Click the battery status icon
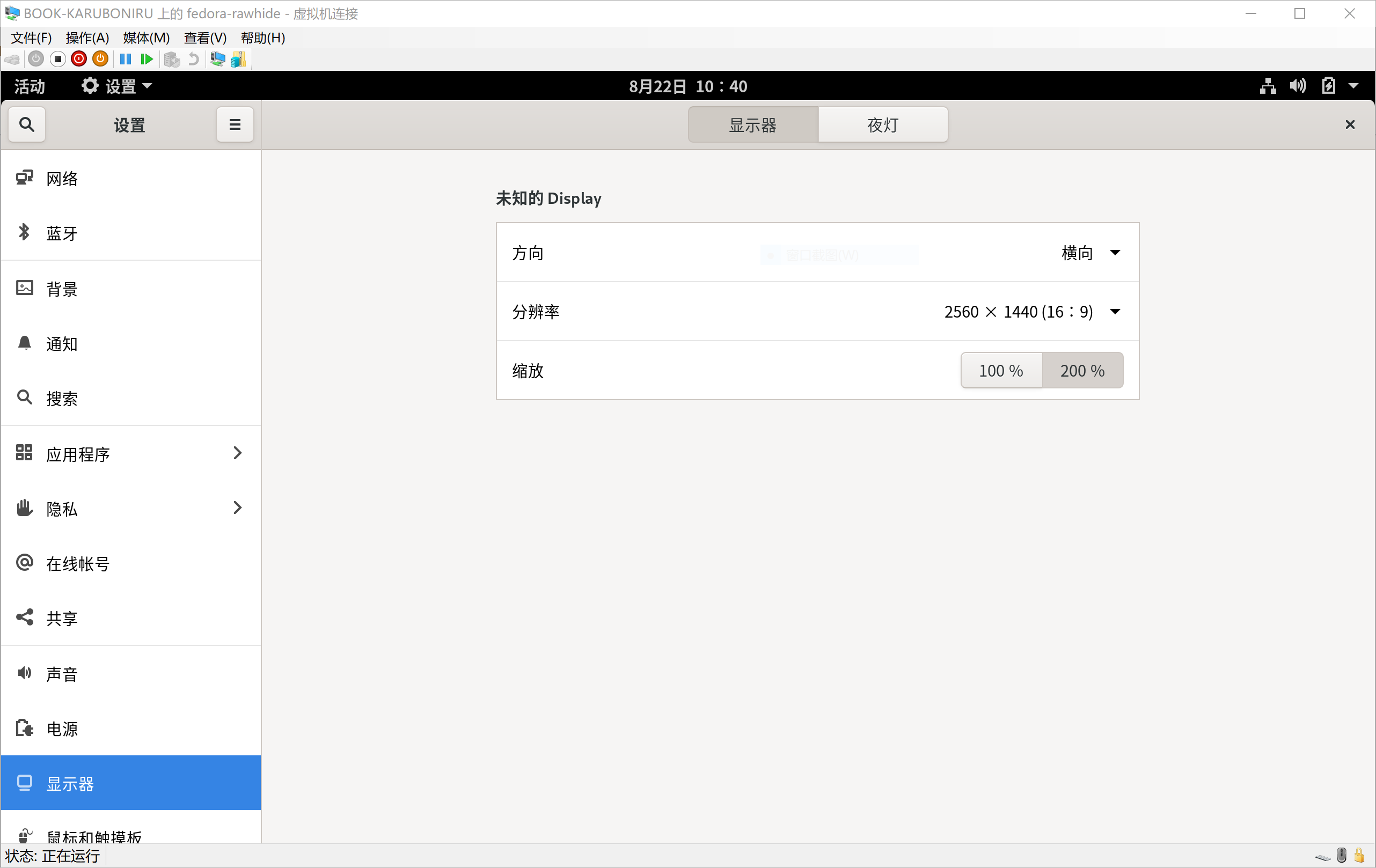This screenshot has height=868, width=1376. click(1329, 86)
